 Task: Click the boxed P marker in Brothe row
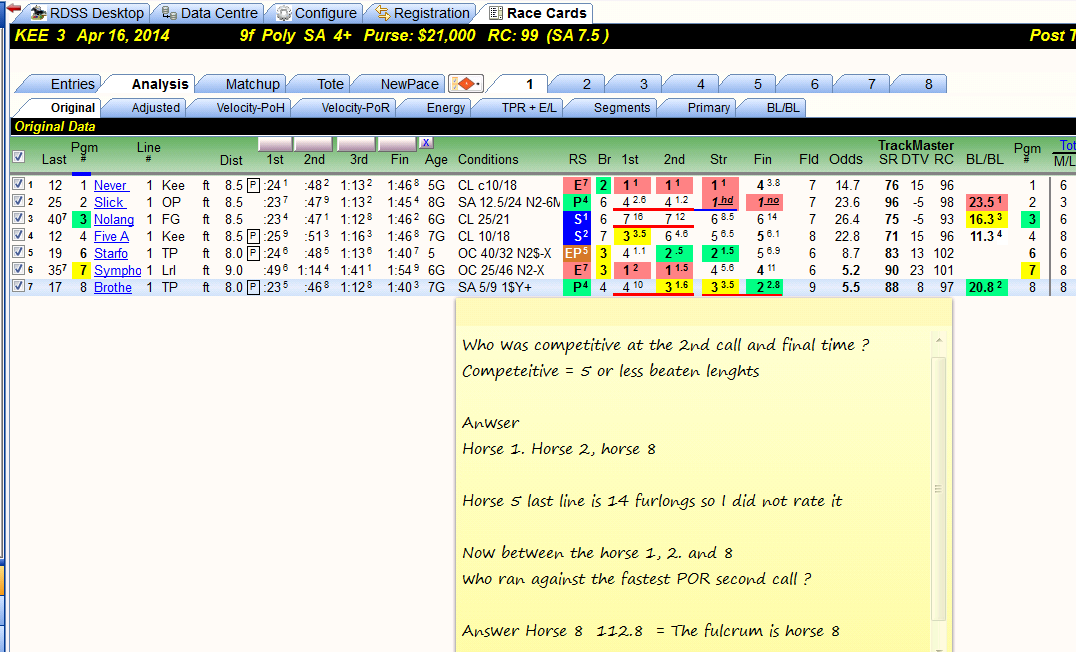tap(253, 288)
